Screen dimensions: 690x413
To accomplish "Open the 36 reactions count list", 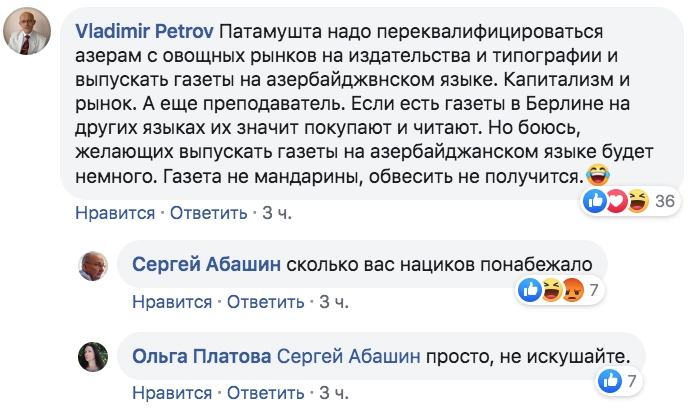I will (664, 201).
